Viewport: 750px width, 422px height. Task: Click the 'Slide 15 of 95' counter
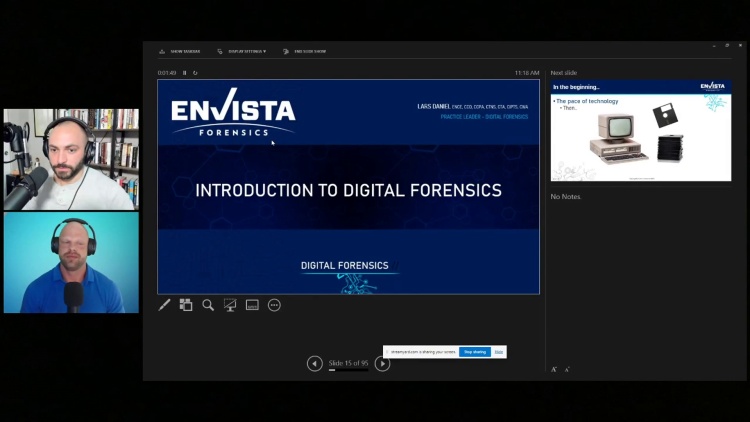(x=348, y=363)
